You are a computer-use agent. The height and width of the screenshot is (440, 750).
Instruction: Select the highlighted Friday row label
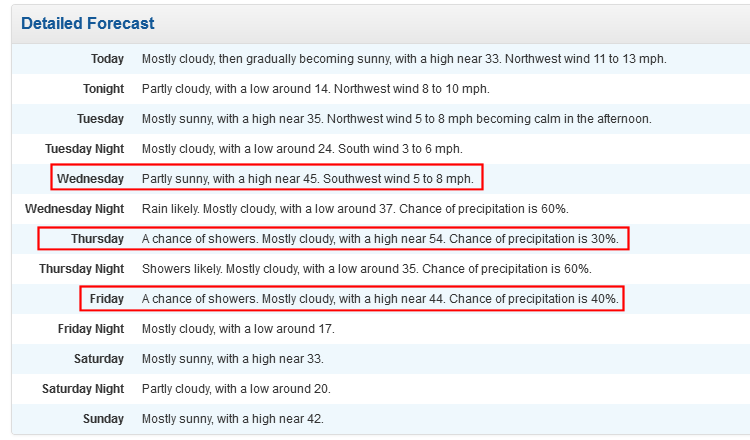107,299
